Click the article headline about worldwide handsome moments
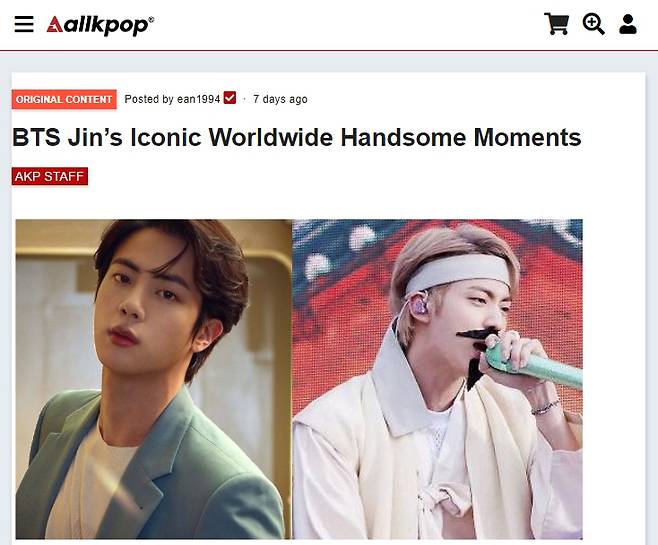Image resolution: width=658 pixels, height=545 pixels. tap(297, 137)
